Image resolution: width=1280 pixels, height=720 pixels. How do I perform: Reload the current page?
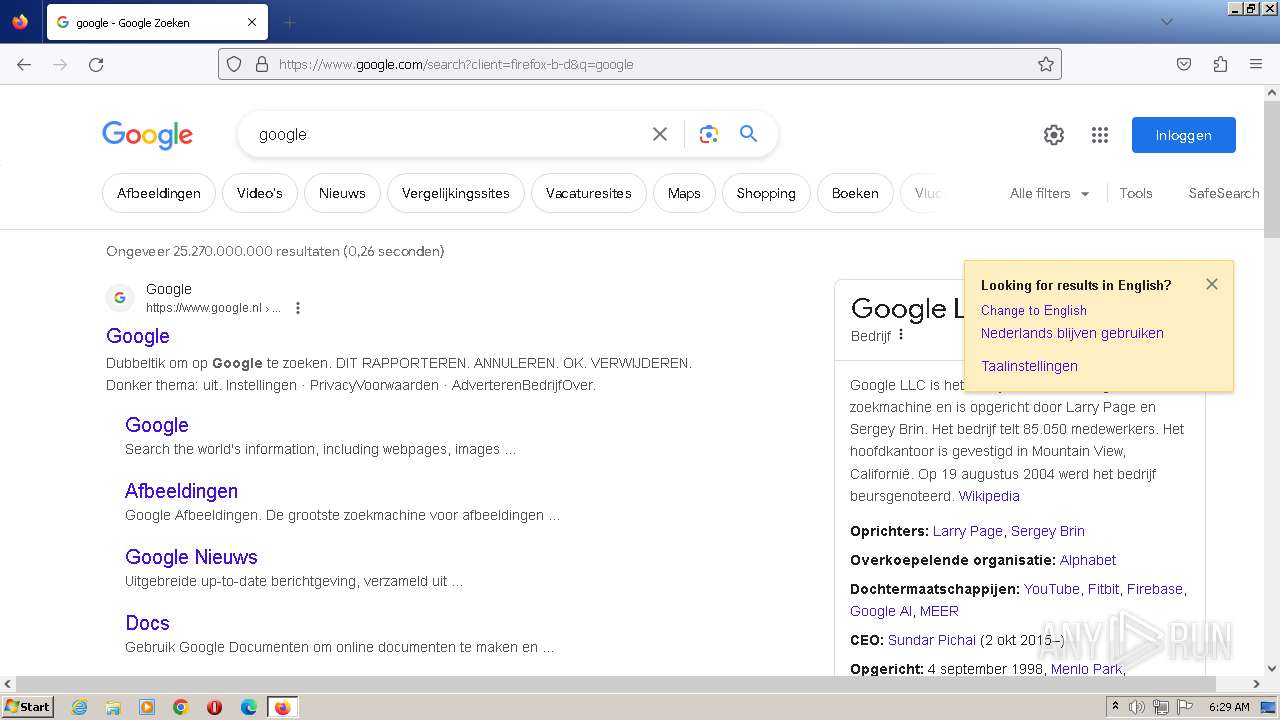(96, 64)
